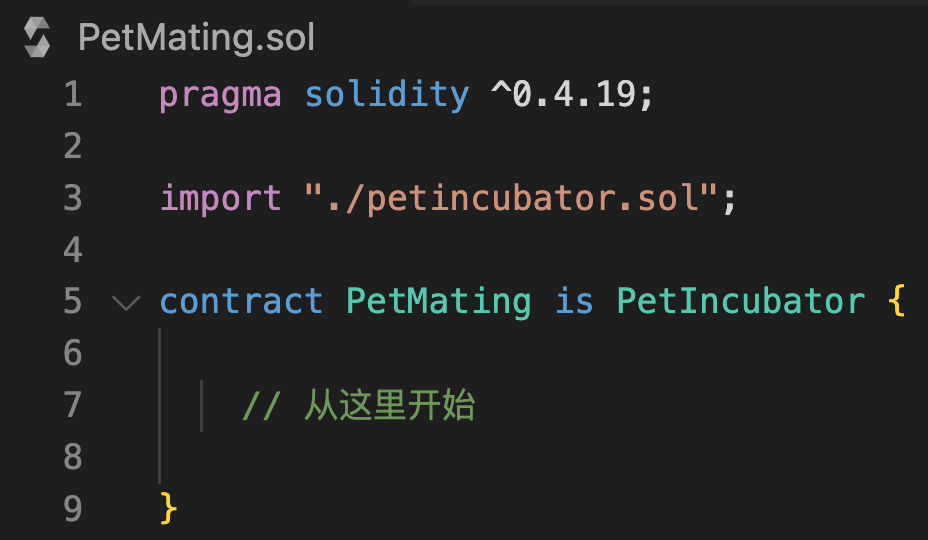The height and width of the screenshot is (540, 928).
Task: Click the "import" keyword
Action: pyautogui.click(x=220, y=198)
